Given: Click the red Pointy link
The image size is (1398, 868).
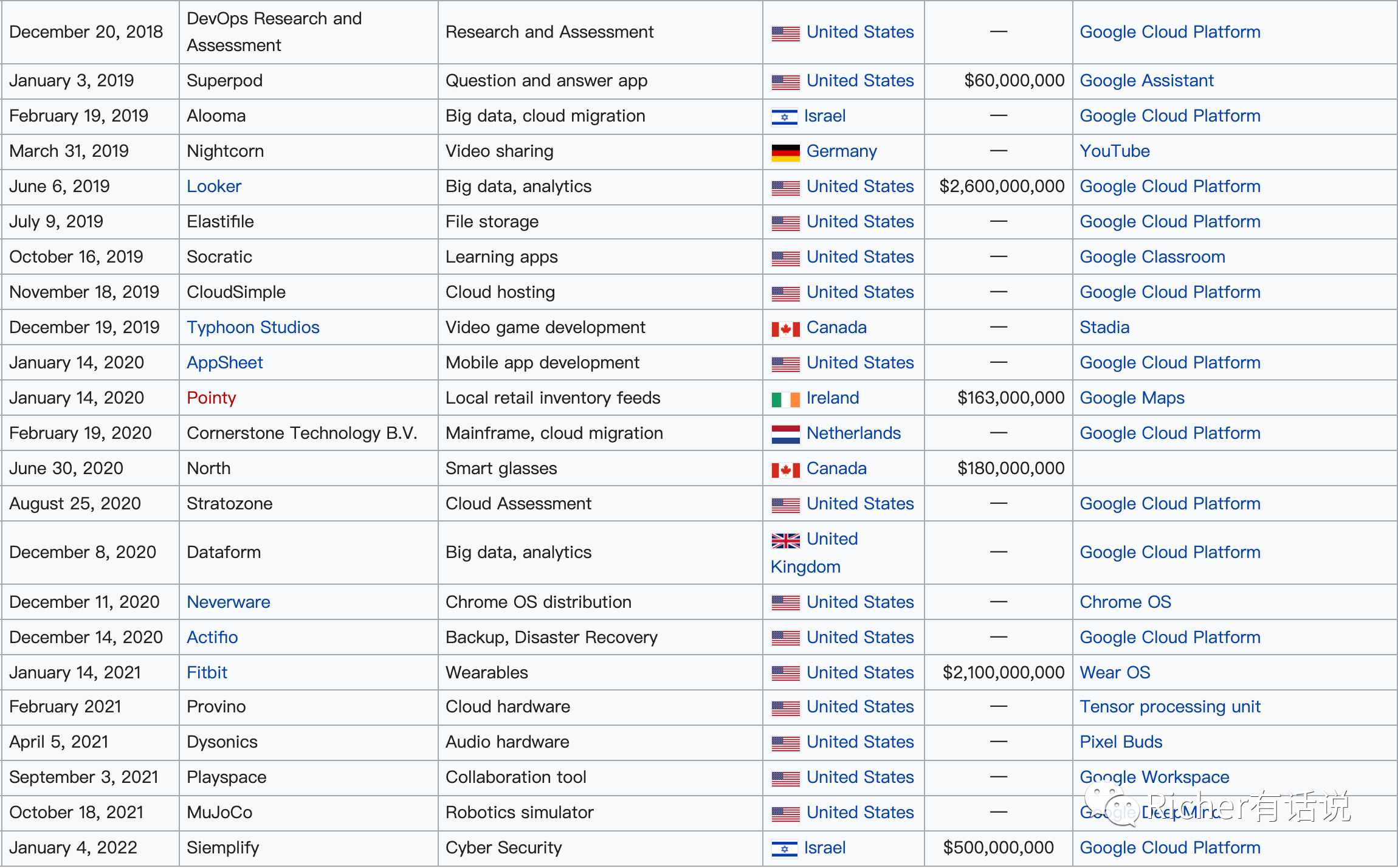Looking at the screenshot, I should click(211, 398).
